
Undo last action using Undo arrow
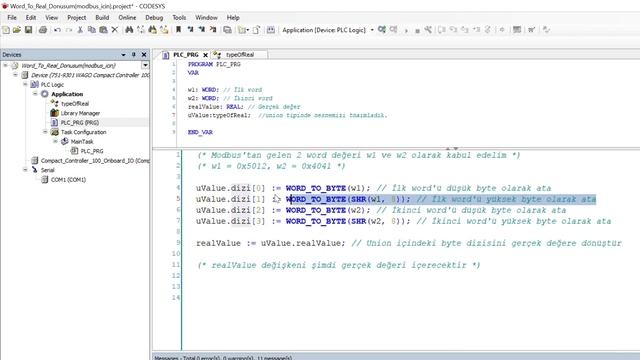click(57, 30)
